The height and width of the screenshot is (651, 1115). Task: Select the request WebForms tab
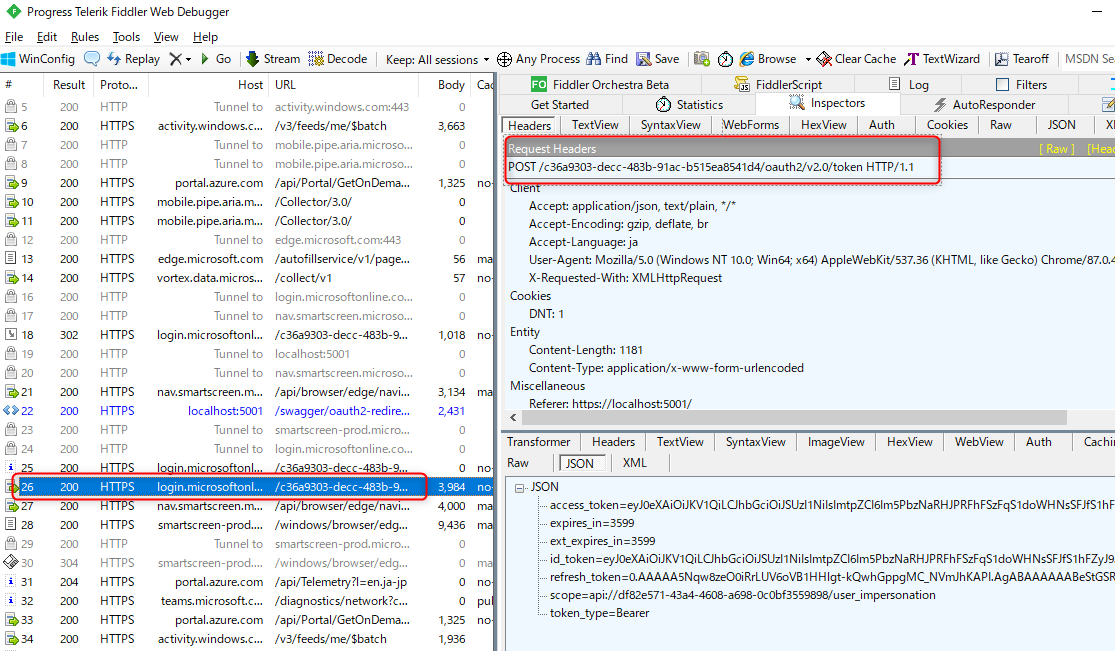click(x=750, y=125)
